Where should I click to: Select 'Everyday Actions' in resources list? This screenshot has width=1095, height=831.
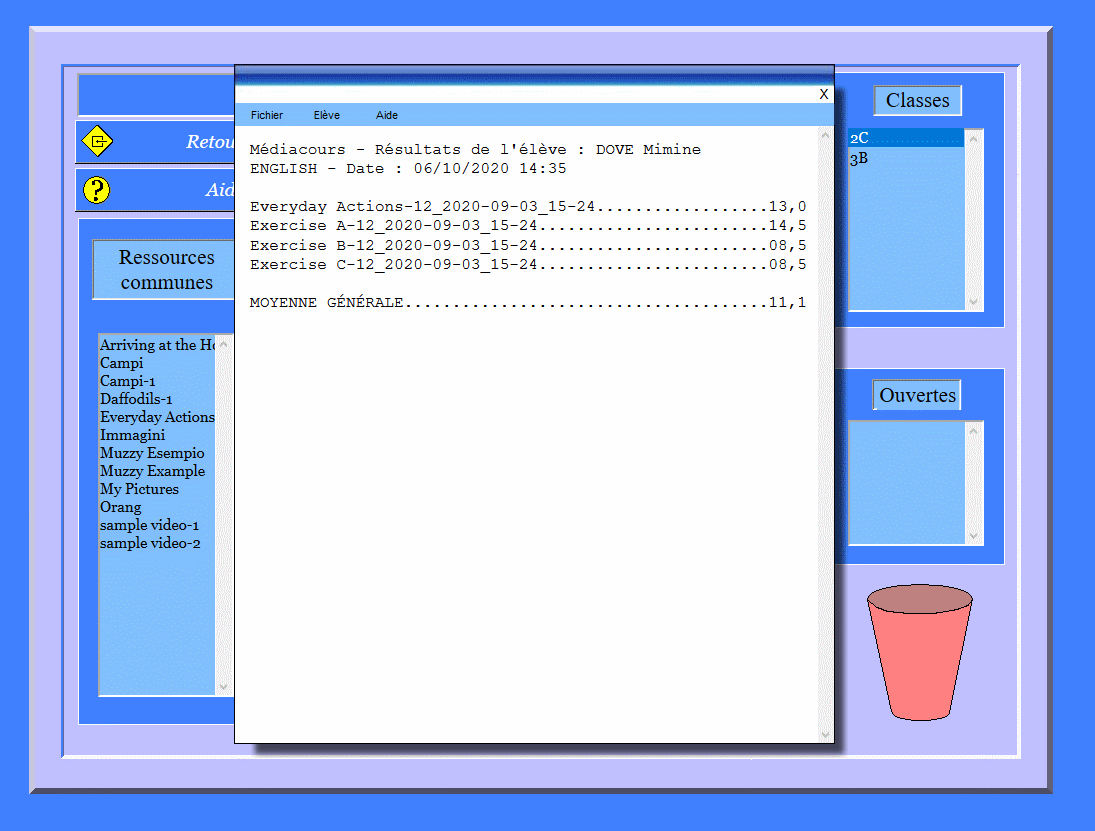157,417
